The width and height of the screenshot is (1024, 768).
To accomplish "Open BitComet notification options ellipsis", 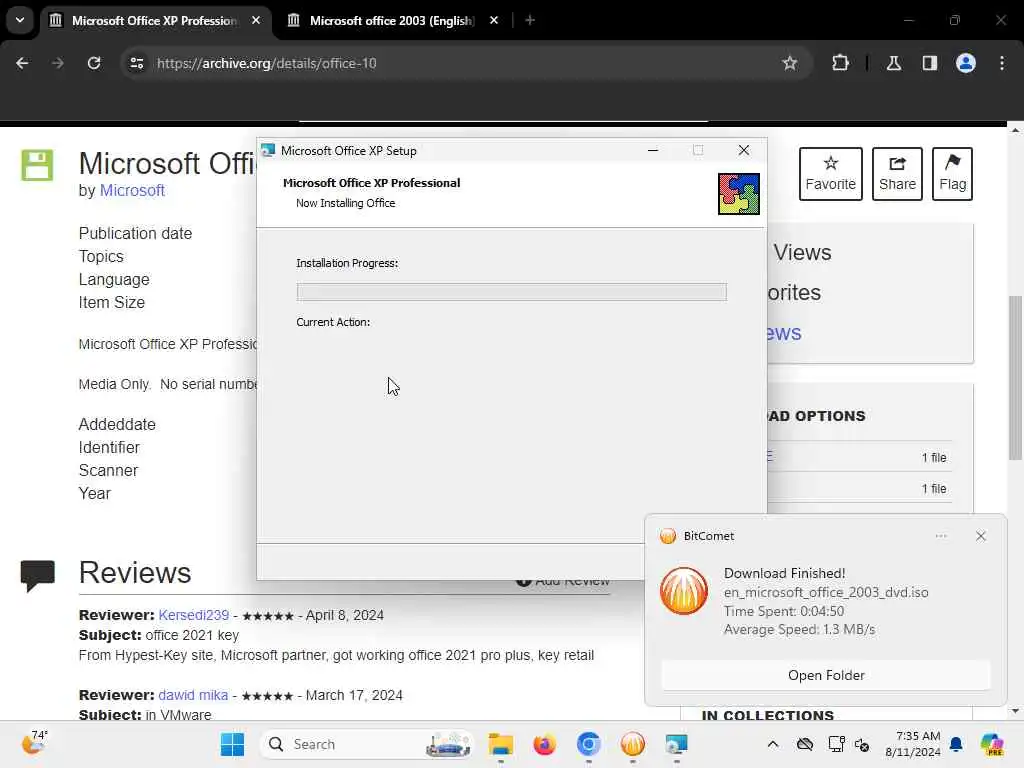I will [x=940, y=536].
